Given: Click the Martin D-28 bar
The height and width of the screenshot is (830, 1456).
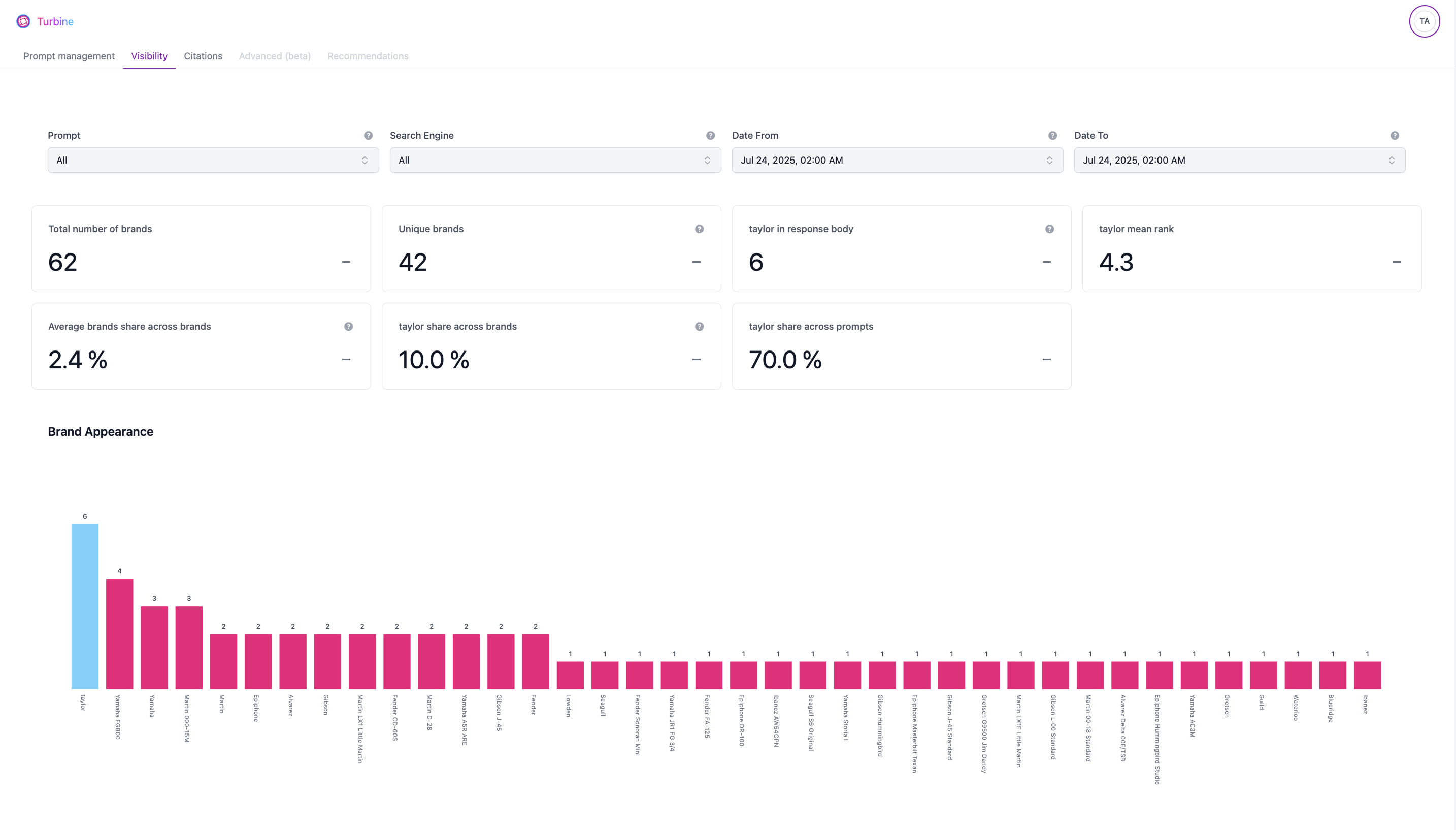Looking at the screenshot, I should [431, 661].
